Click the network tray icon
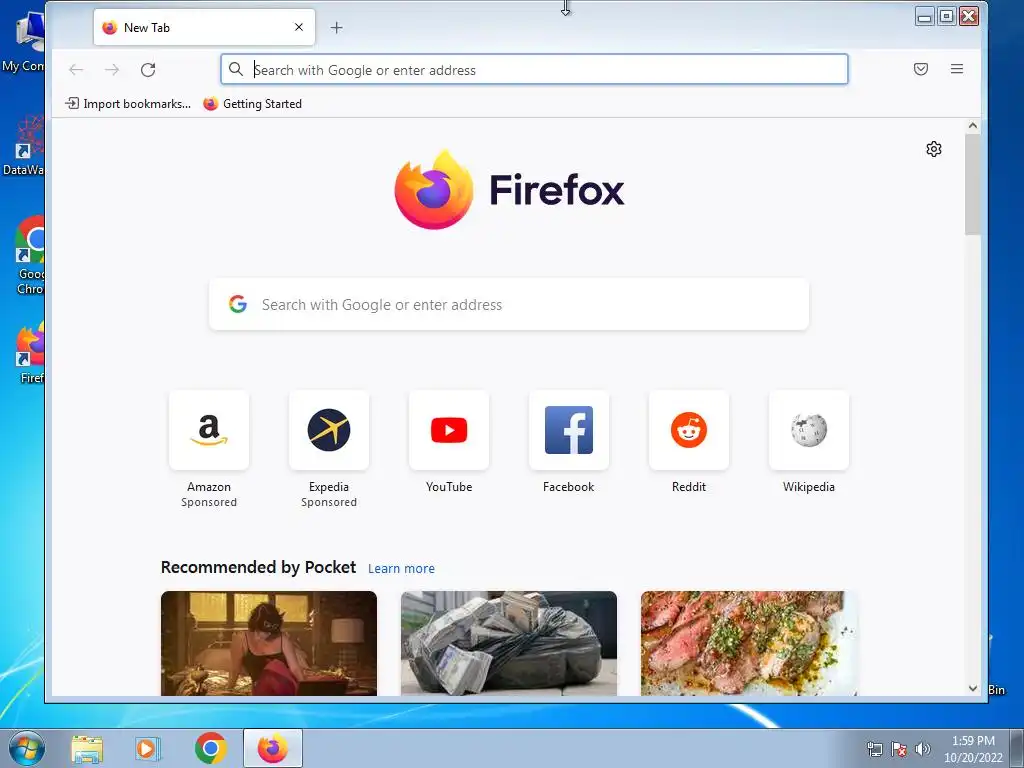The image size is (1024, 768). coord(874,749)
